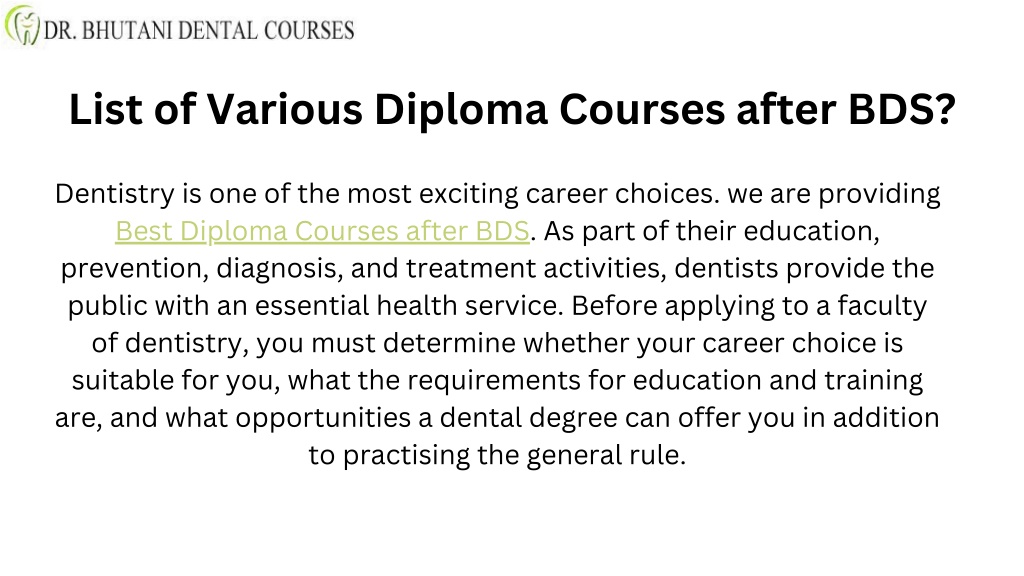Click the green tooth logo icon
The width and height of the screenshot is (1024, 576).
(22, 25)
